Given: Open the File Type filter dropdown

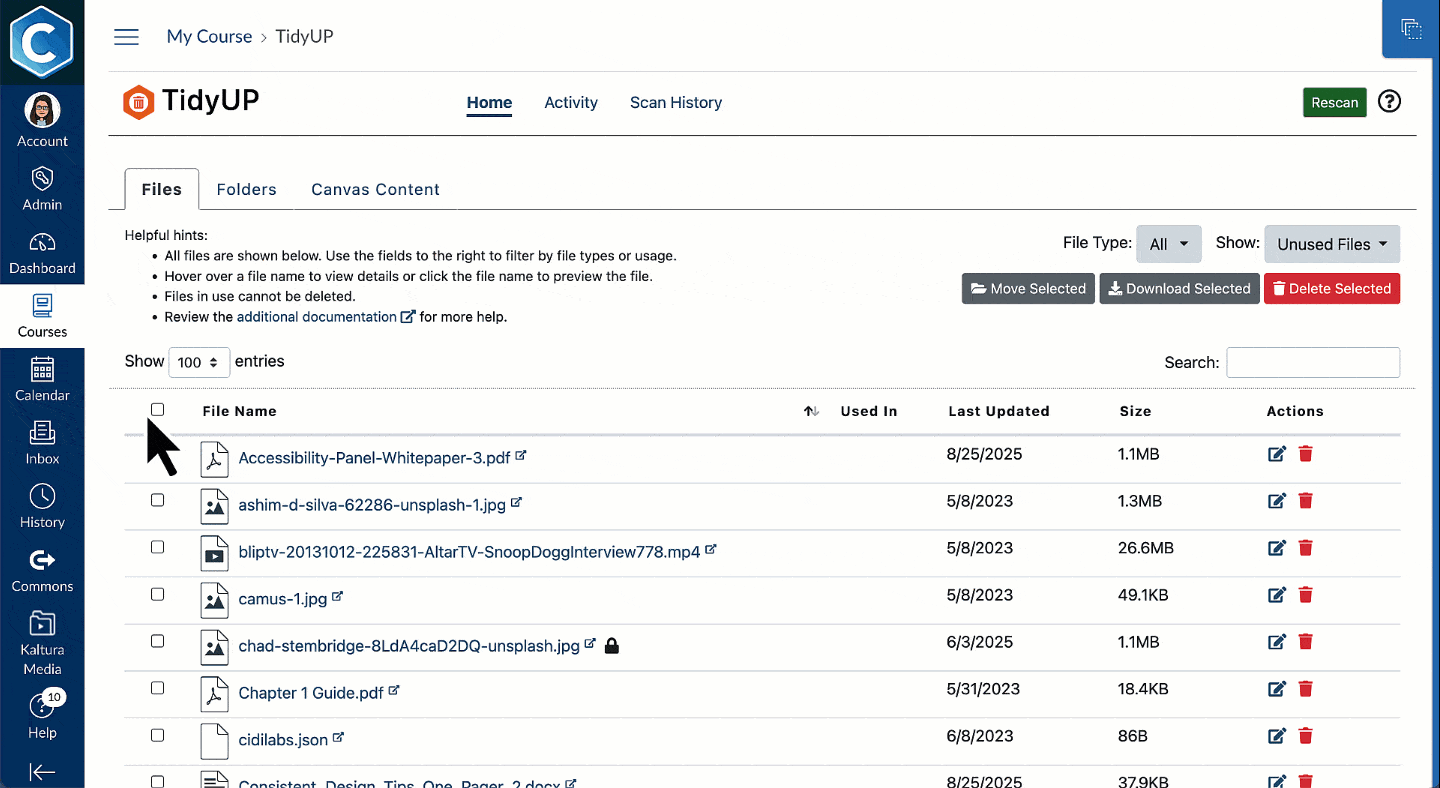Looking at the screenshot, I should pyautogui.click(x=1168, y=244).
